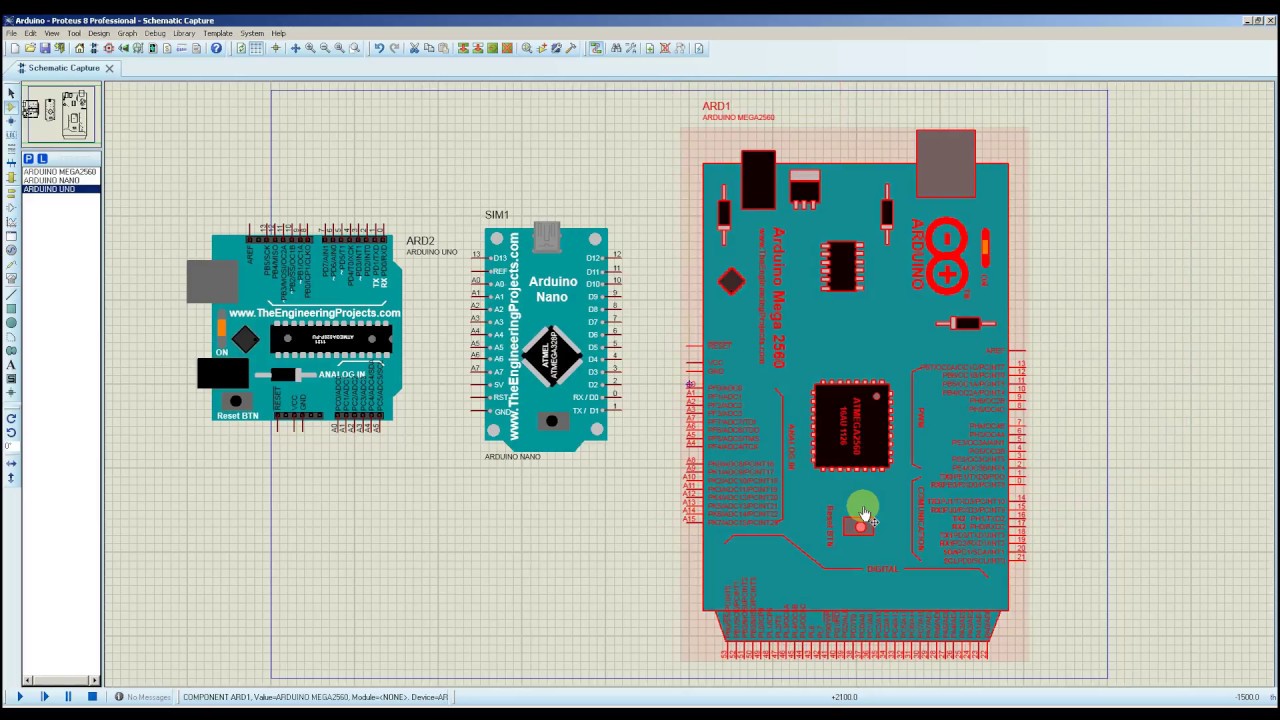
Task: Zoom in using the magnifier plus
Action: click(310, 48)
